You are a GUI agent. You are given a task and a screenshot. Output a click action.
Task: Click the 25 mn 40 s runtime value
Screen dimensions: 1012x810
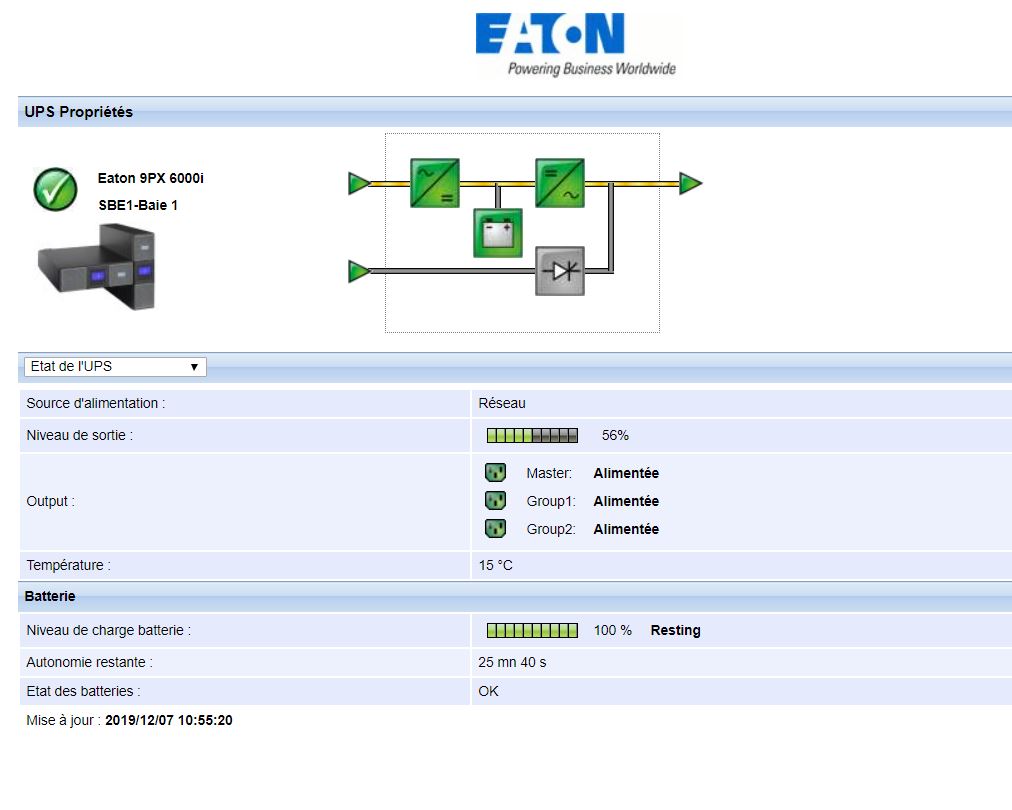click(x=512, y=663)
